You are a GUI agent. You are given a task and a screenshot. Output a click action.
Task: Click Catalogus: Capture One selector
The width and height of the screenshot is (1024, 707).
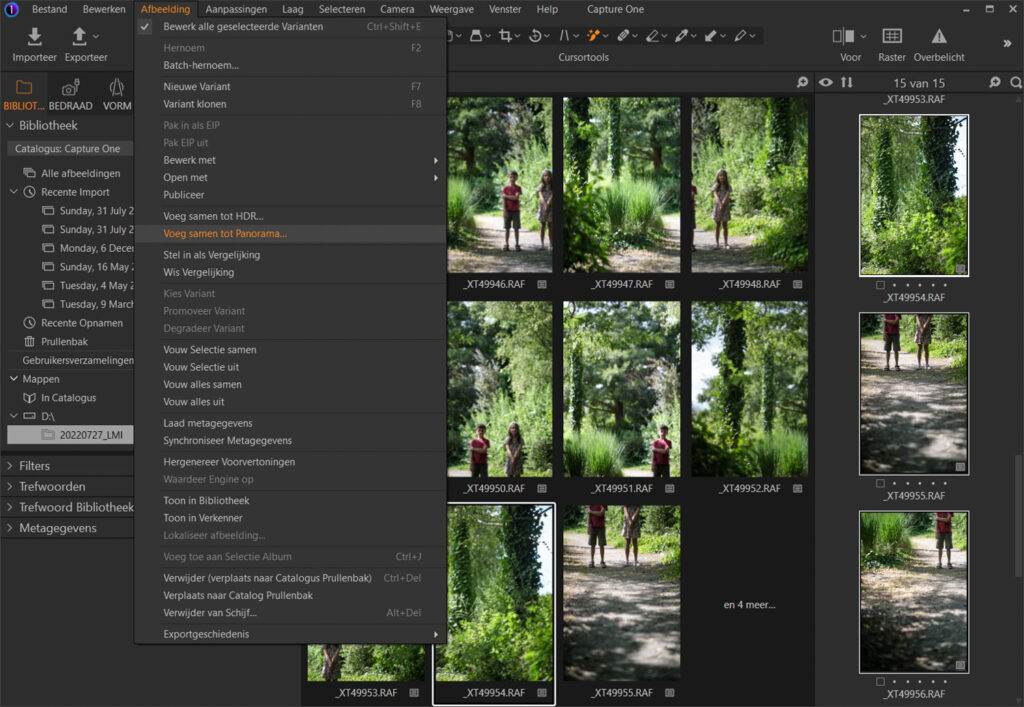pos(70,149)
